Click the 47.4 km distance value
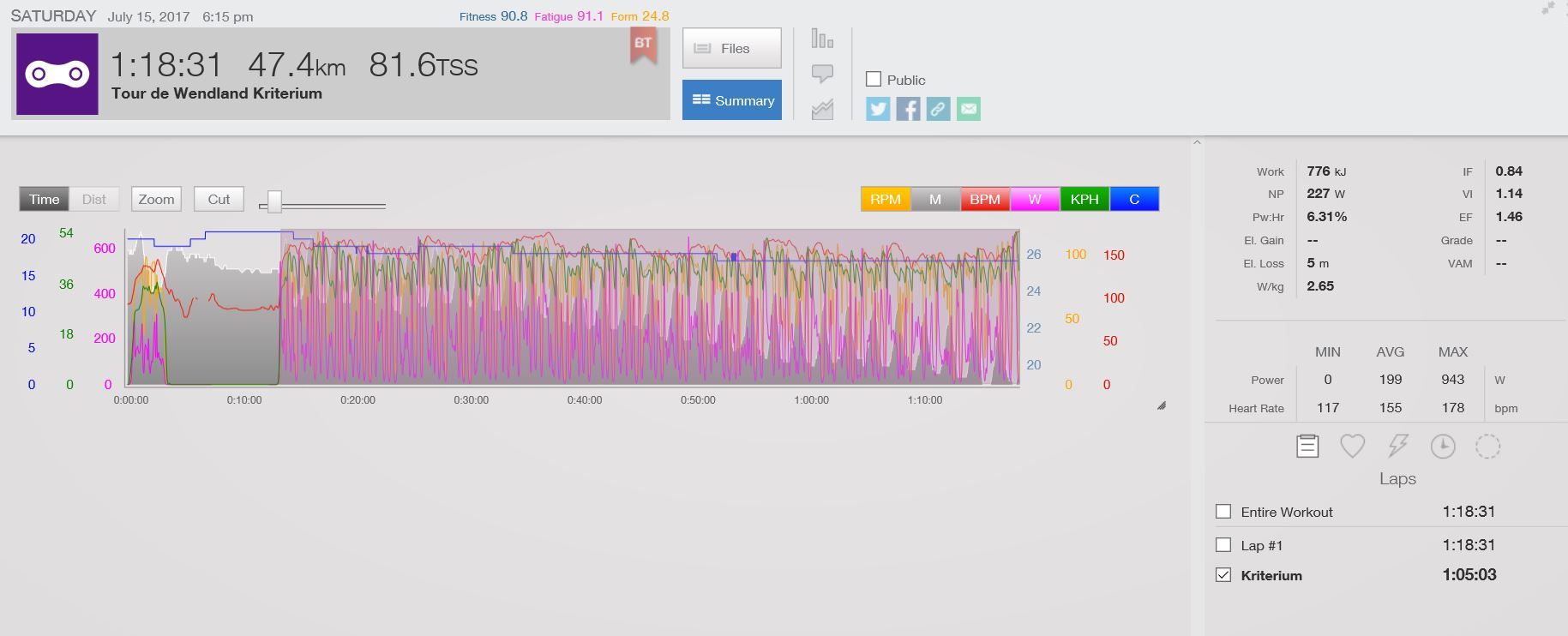The width and height of the screenshot is (1568, 636). tap(297, 65)
